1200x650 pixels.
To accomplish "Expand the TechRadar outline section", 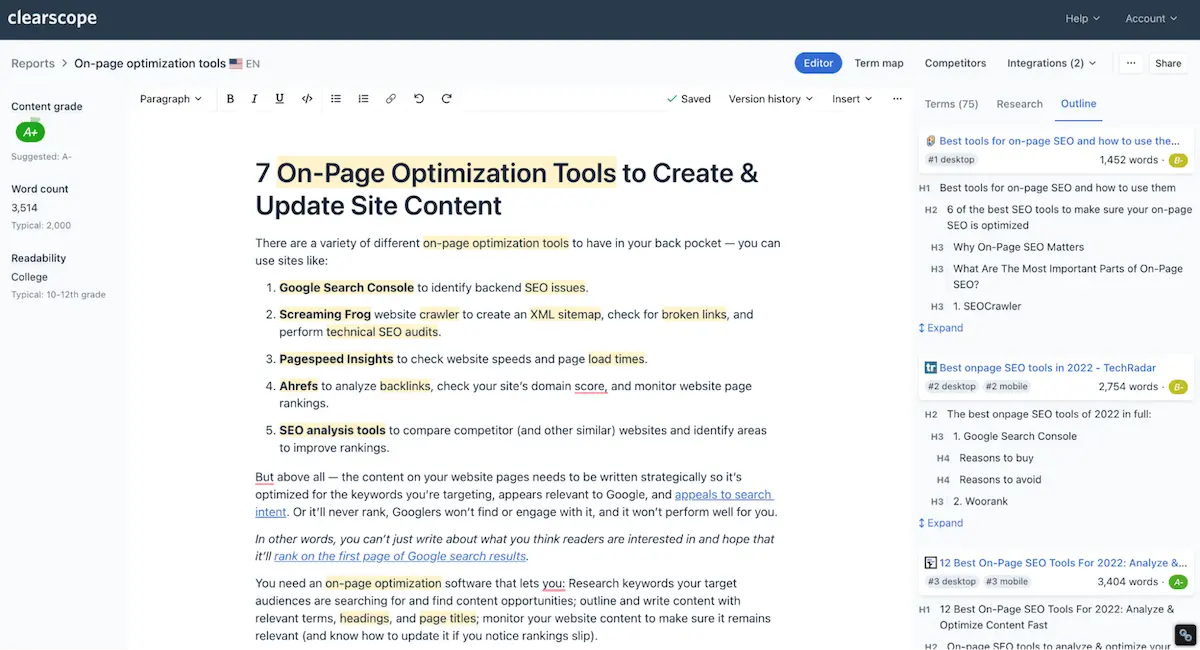I will pos(941,523).
